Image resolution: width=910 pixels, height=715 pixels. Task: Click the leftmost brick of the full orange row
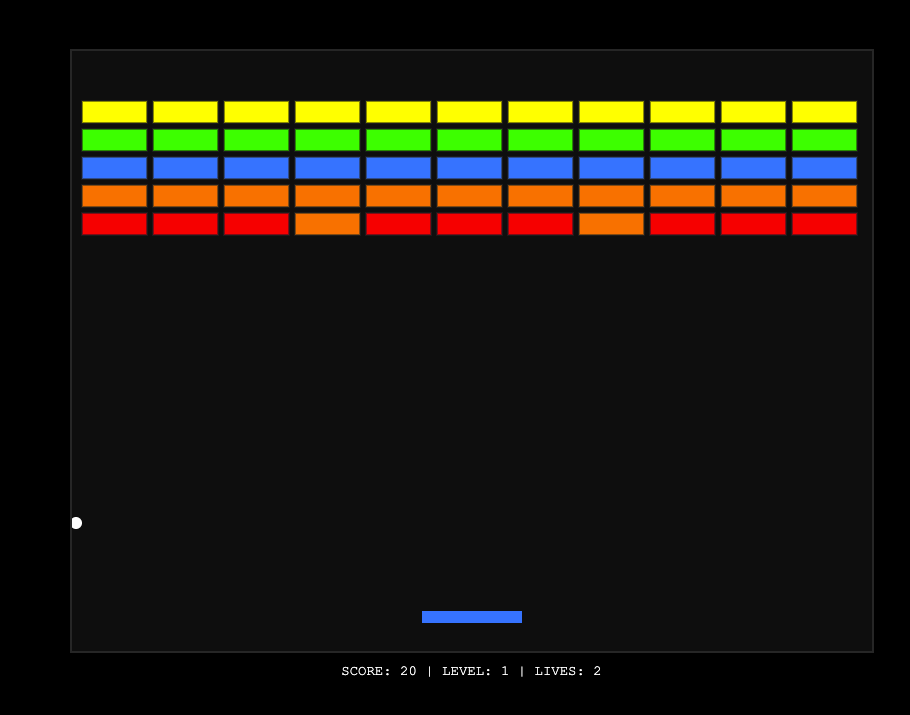click(114, 196)
